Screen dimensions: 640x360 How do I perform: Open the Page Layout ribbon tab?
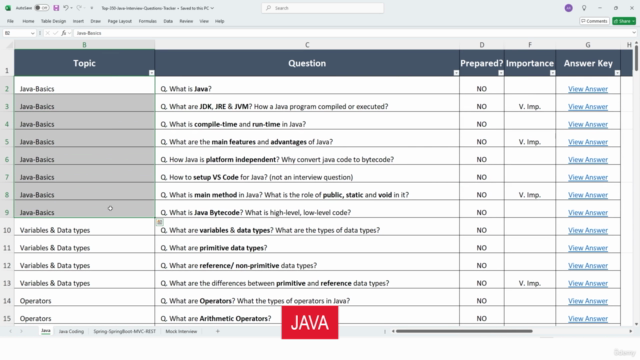pos(120,21)
